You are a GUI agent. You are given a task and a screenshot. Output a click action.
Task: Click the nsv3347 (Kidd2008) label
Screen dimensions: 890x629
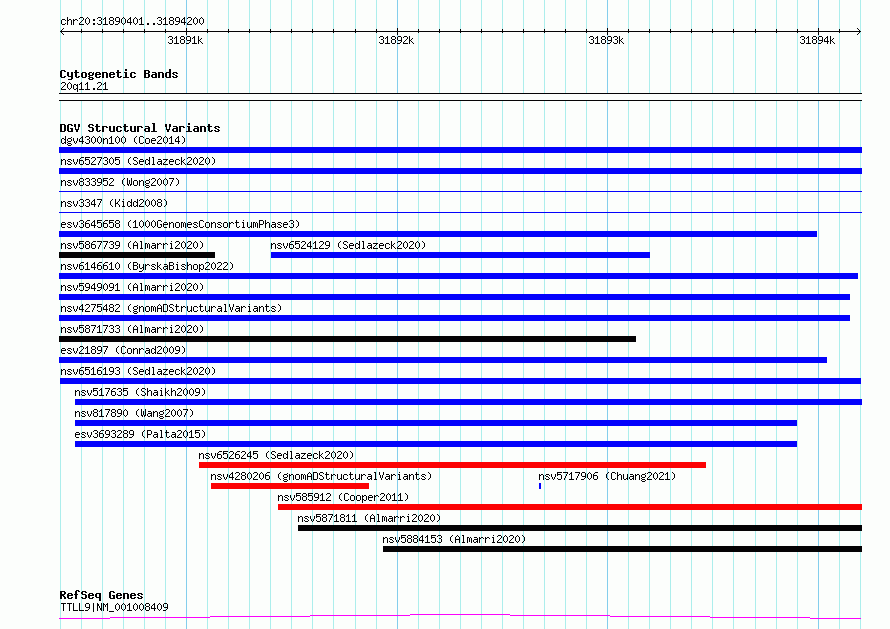[114, 203]
